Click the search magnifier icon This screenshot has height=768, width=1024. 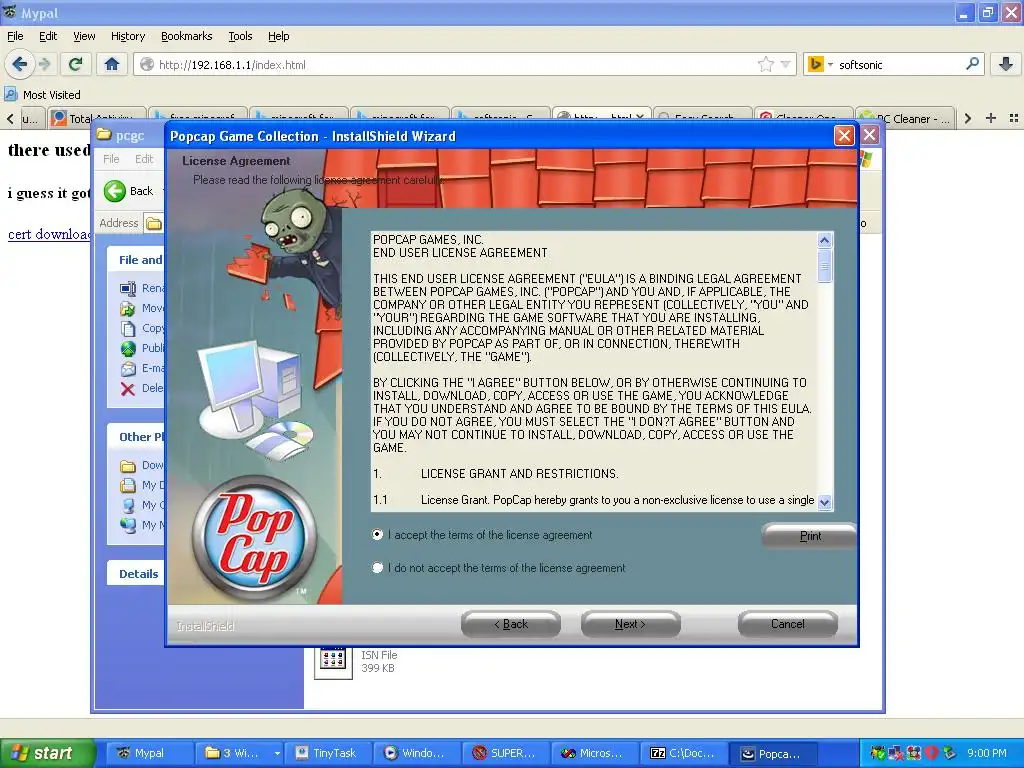972,64
